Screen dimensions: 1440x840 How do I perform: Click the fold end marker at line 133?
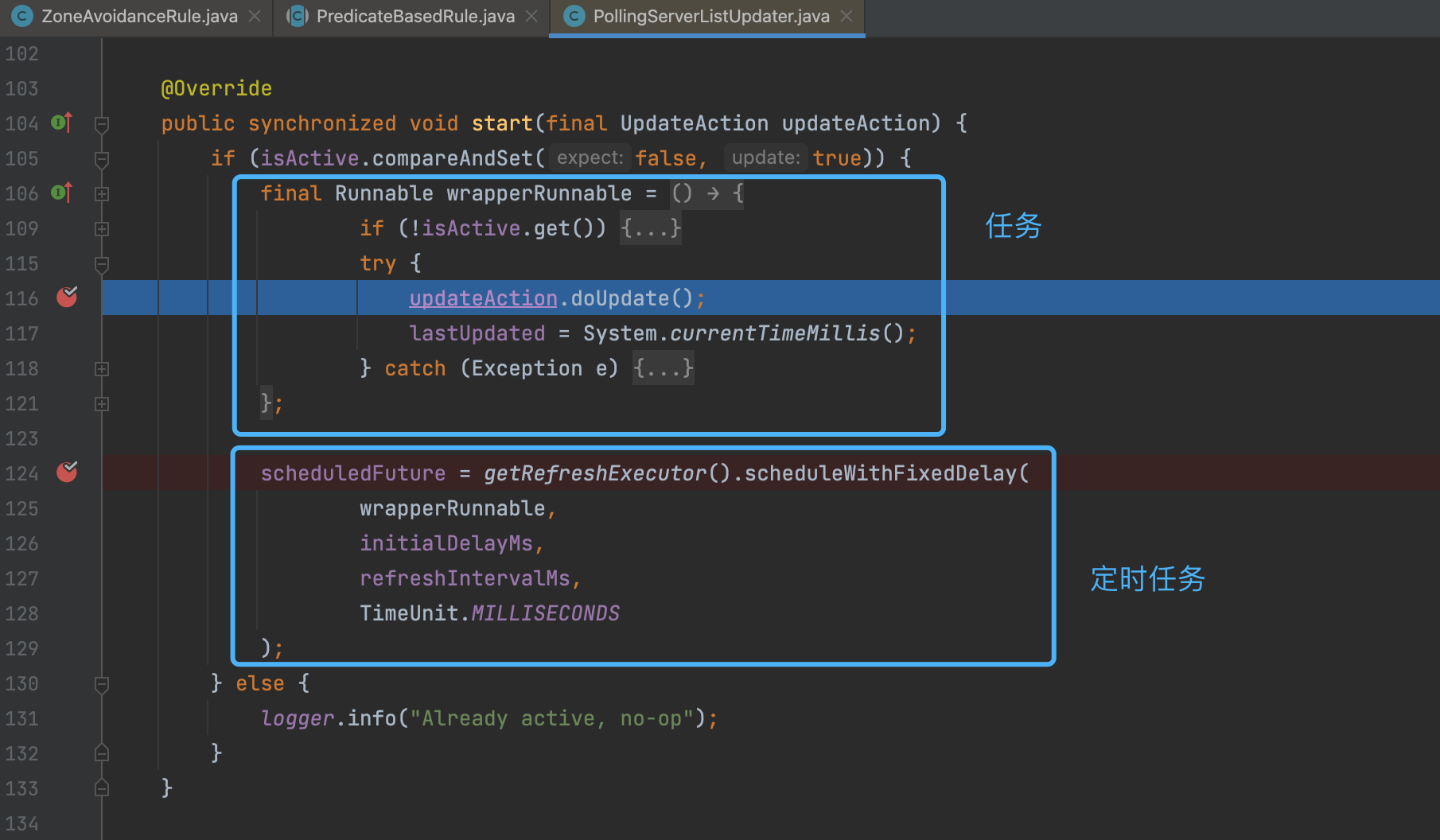pyautogui.click(x=102, y=787)
